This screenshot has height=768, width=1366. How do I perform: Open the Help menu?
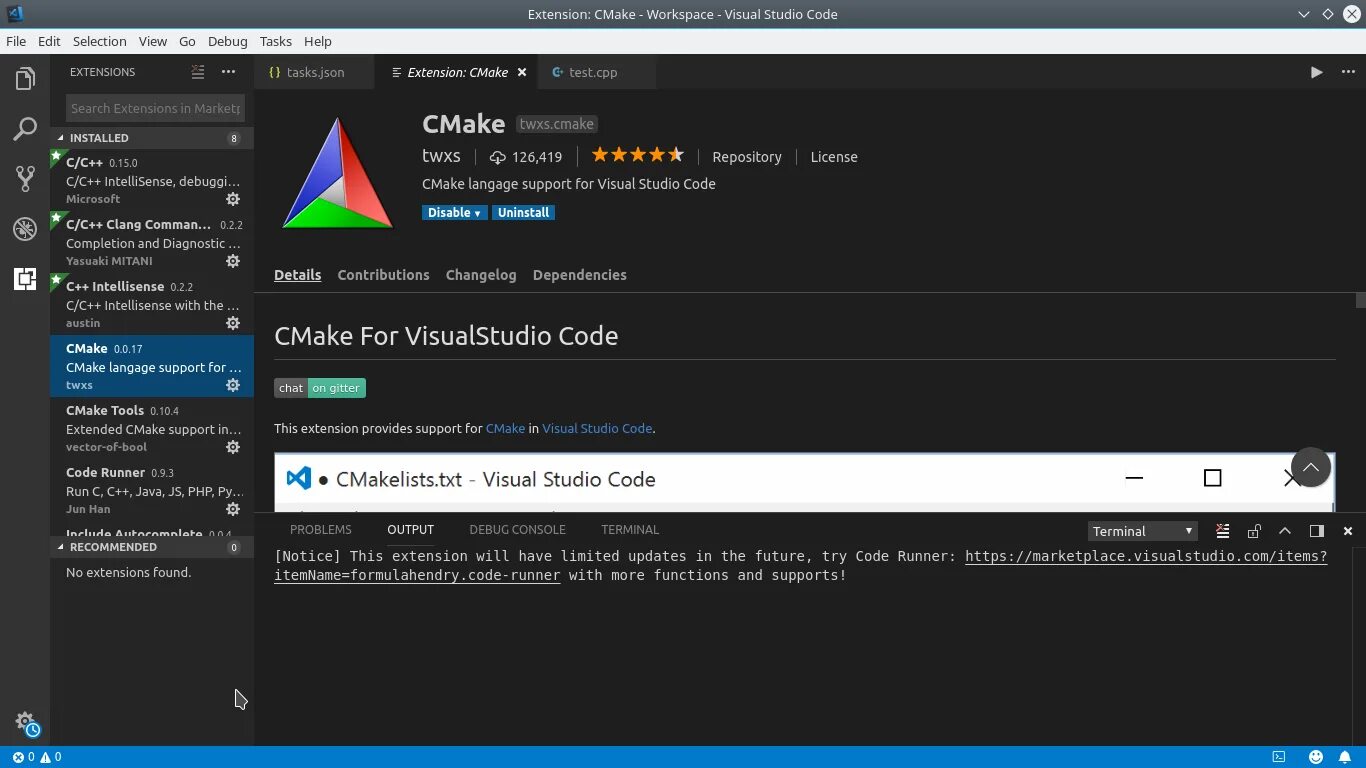(317, 41)
